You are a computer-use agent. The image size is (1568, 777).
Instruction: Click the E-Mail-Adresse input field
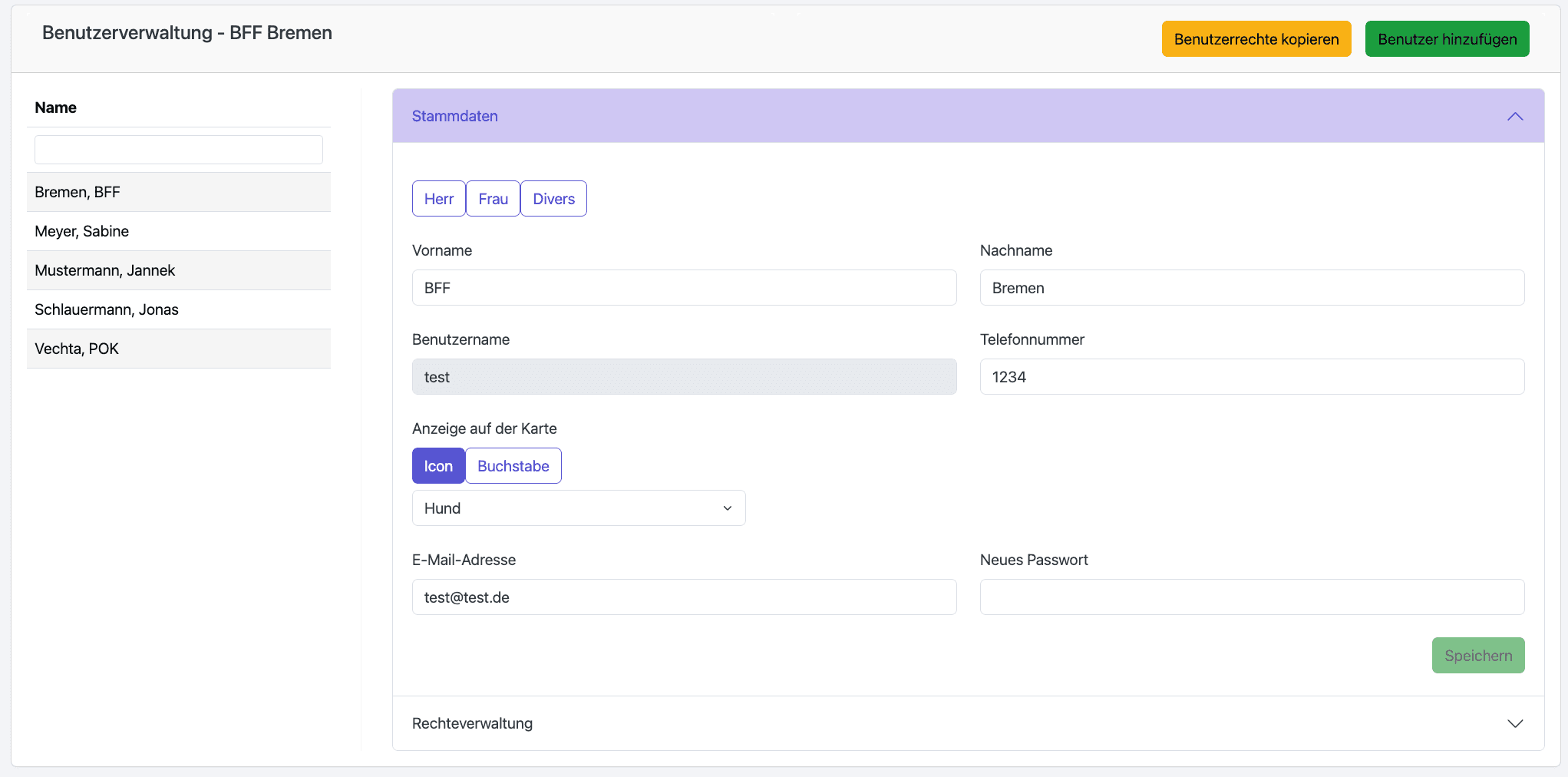tap(684, 597)
